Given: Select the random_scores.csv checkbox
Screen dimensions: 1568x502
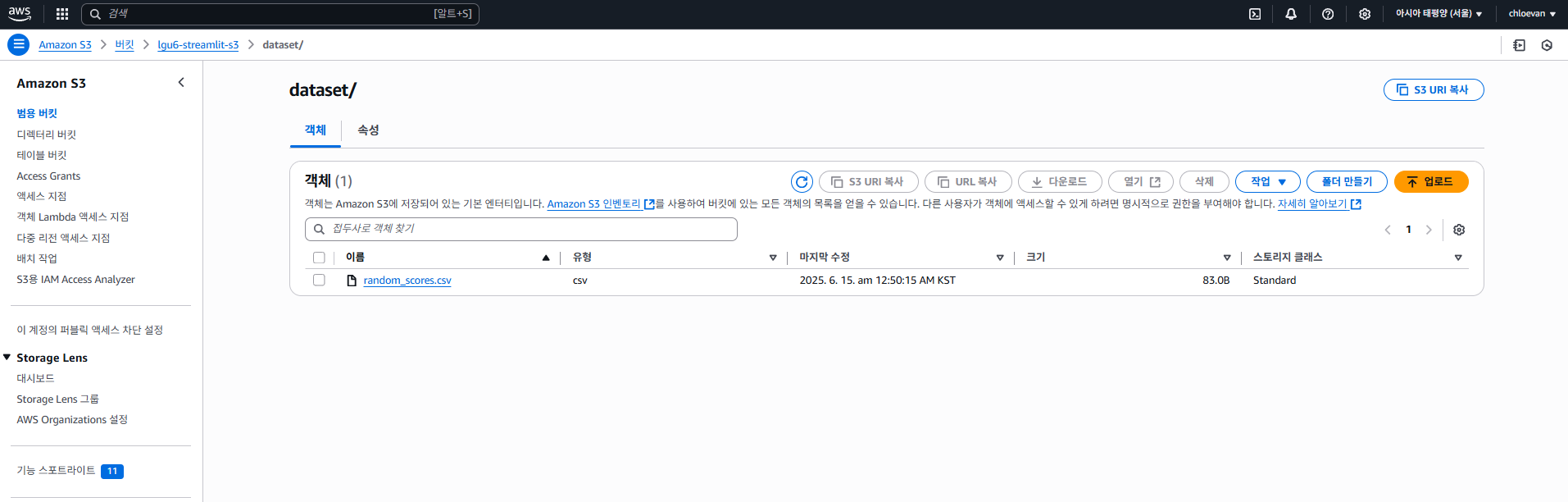Looking at the screenshot, I should click(319, 281).
